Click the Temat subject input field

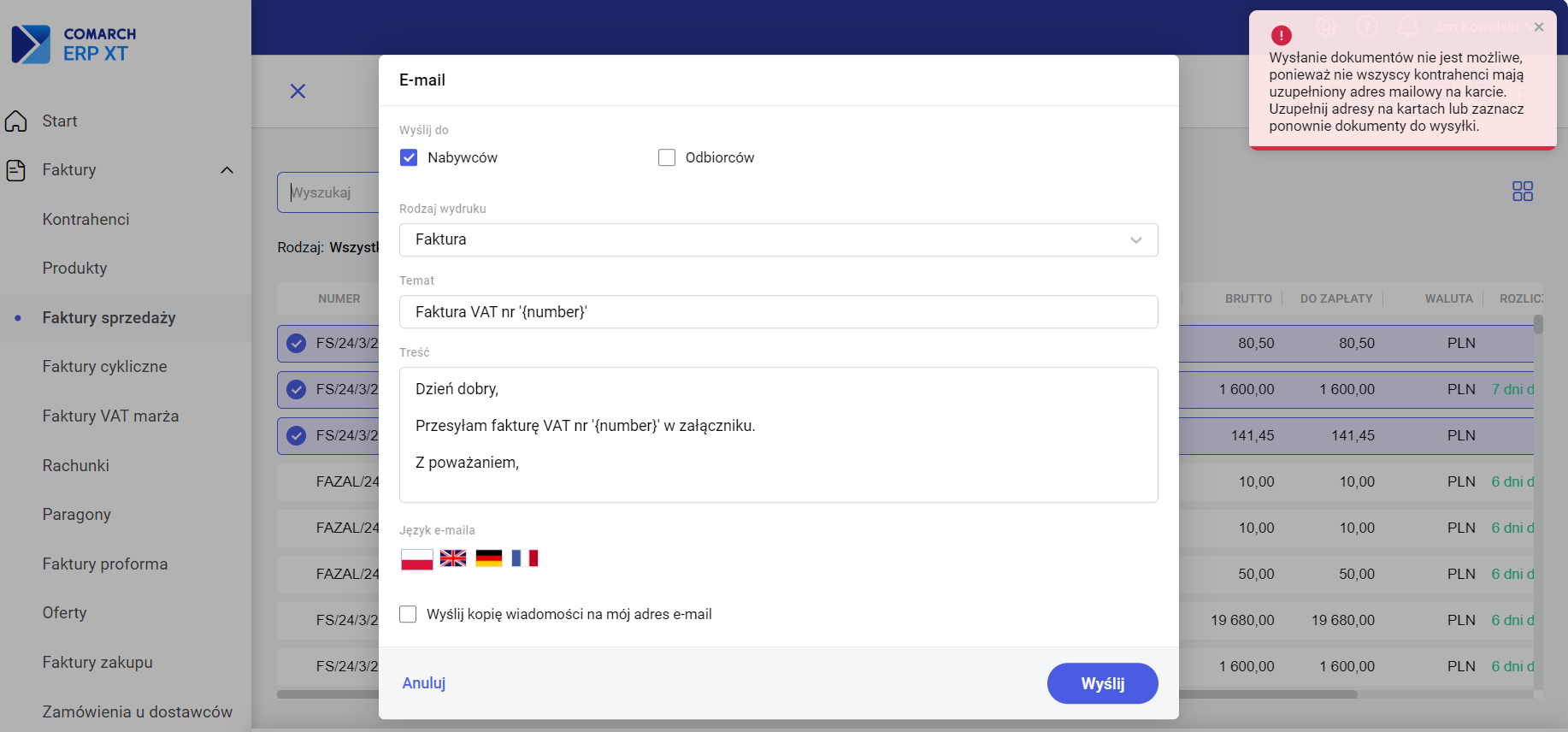click(x=778, y=312)
